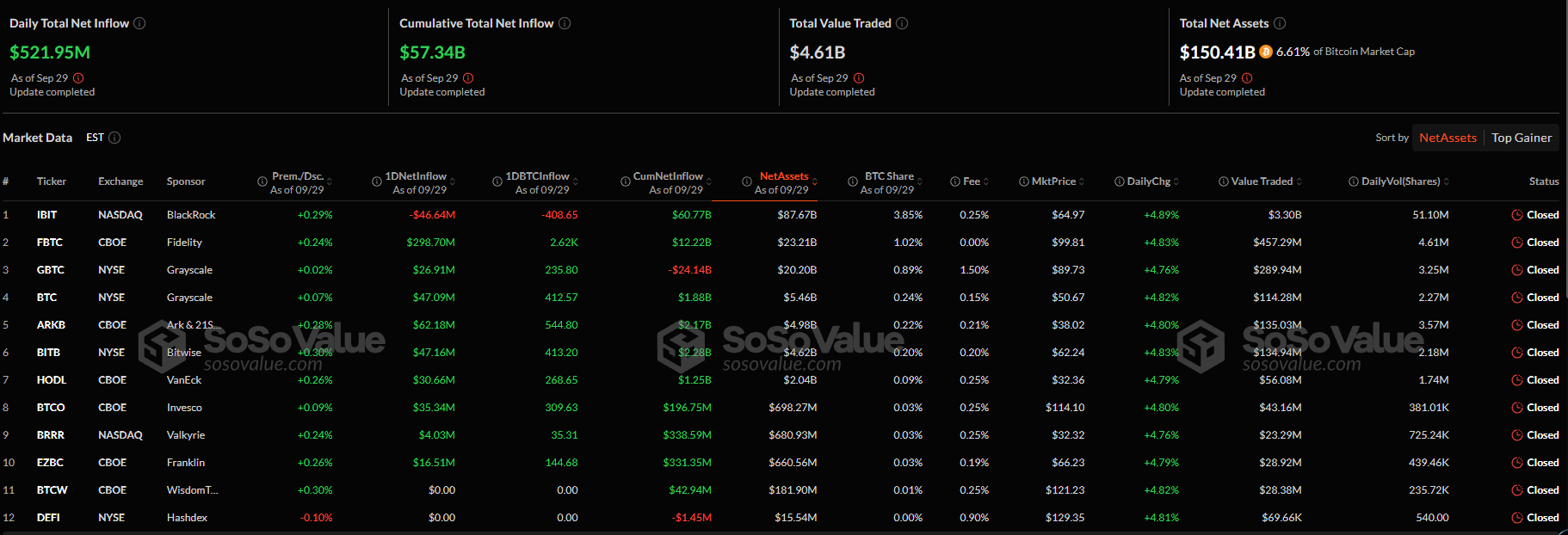Click red alert icon under Cumulative Net Inflow date
The width and height of the screenshot is (1568, 535).
[x=468, y=78]
